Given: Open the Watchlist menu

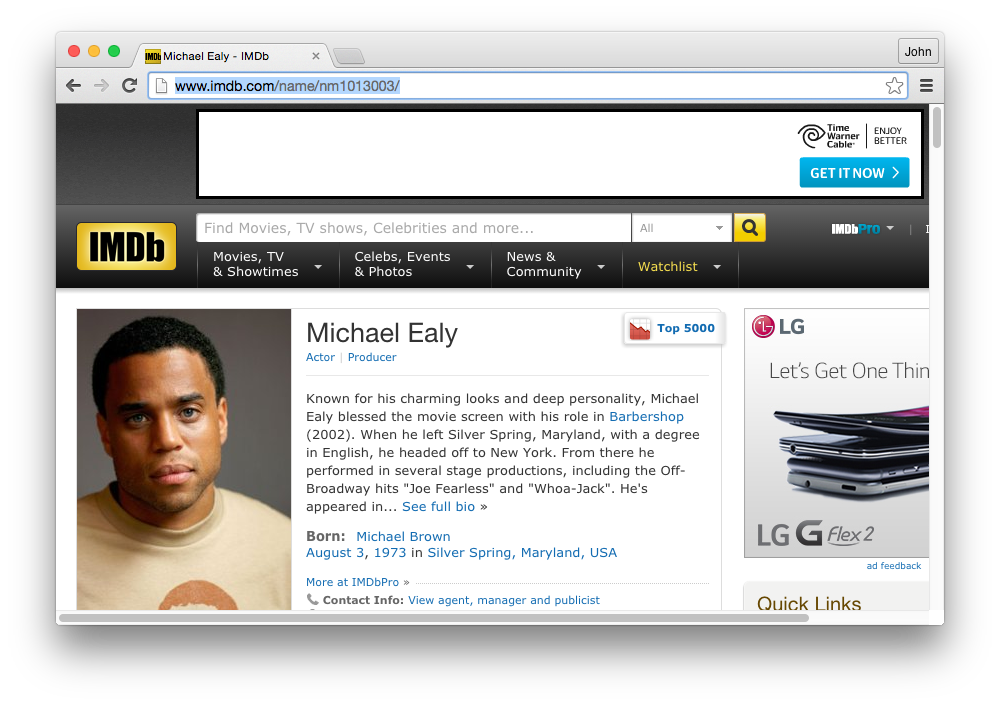Looking at the screenshot, I should point(680,267).
